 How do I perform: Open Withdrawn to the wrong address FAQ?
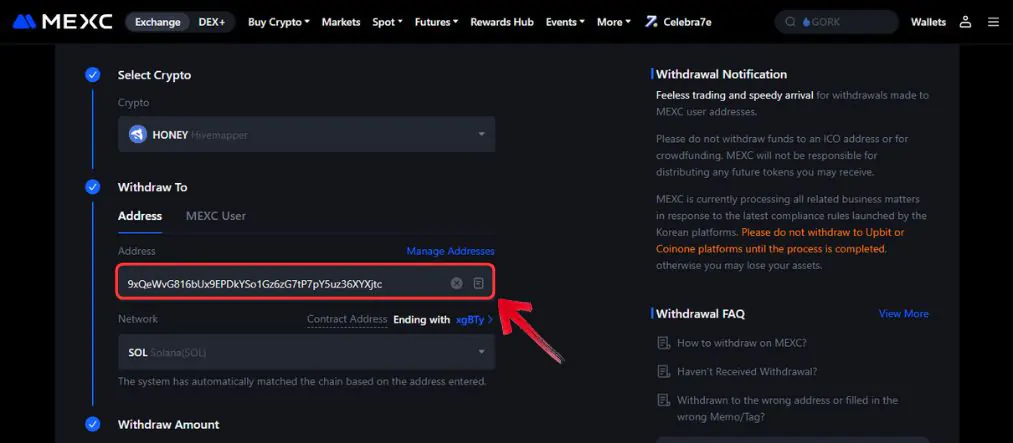787,408
